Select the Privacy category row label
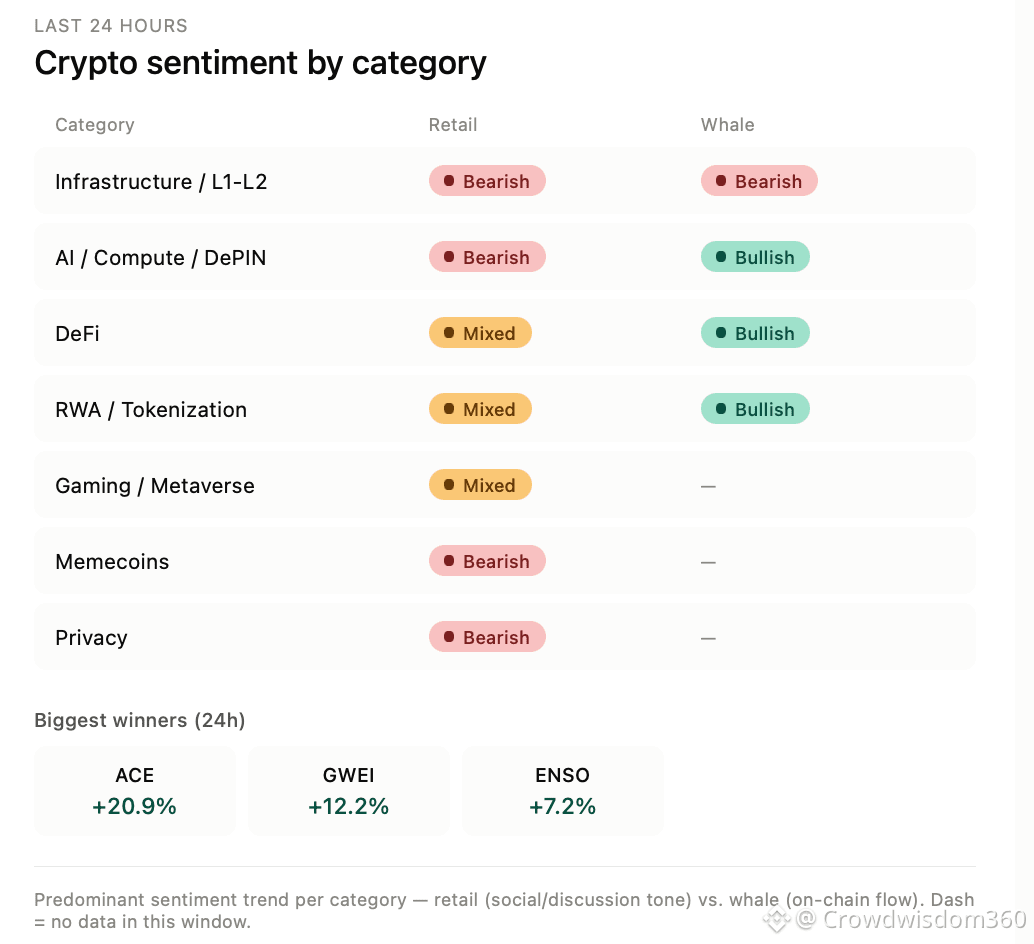 (92, 638)
